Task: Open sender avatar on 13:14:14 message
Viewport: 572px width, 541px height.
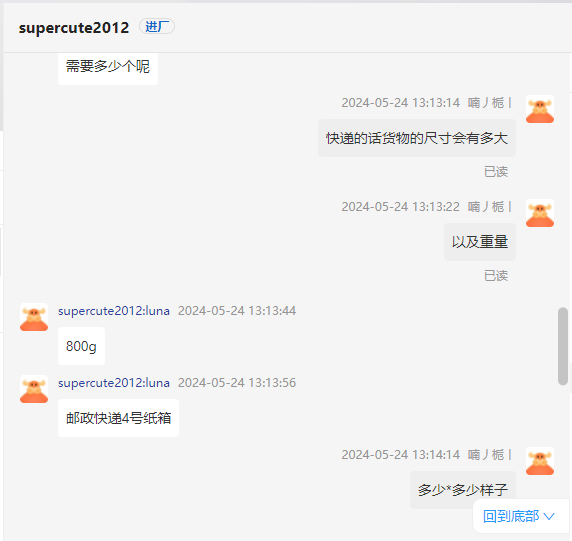Action: pos(540,461)
